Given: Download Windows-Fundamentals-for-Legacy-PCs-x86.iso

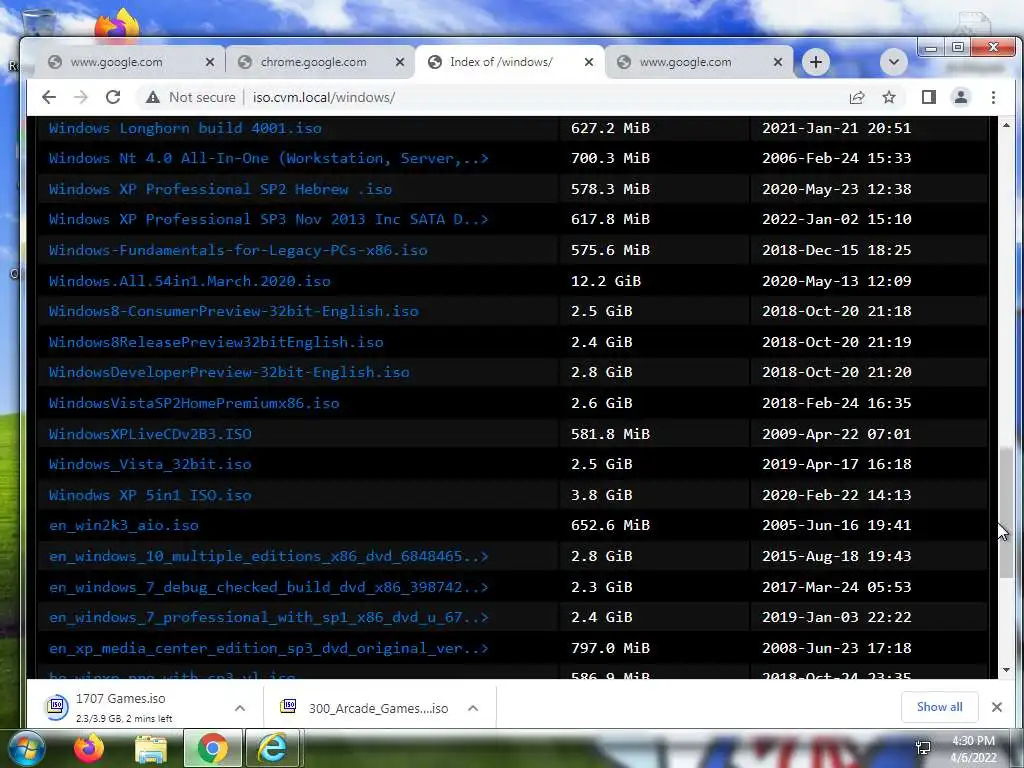Looking at the screenshot, I should (x=238, y=250).
